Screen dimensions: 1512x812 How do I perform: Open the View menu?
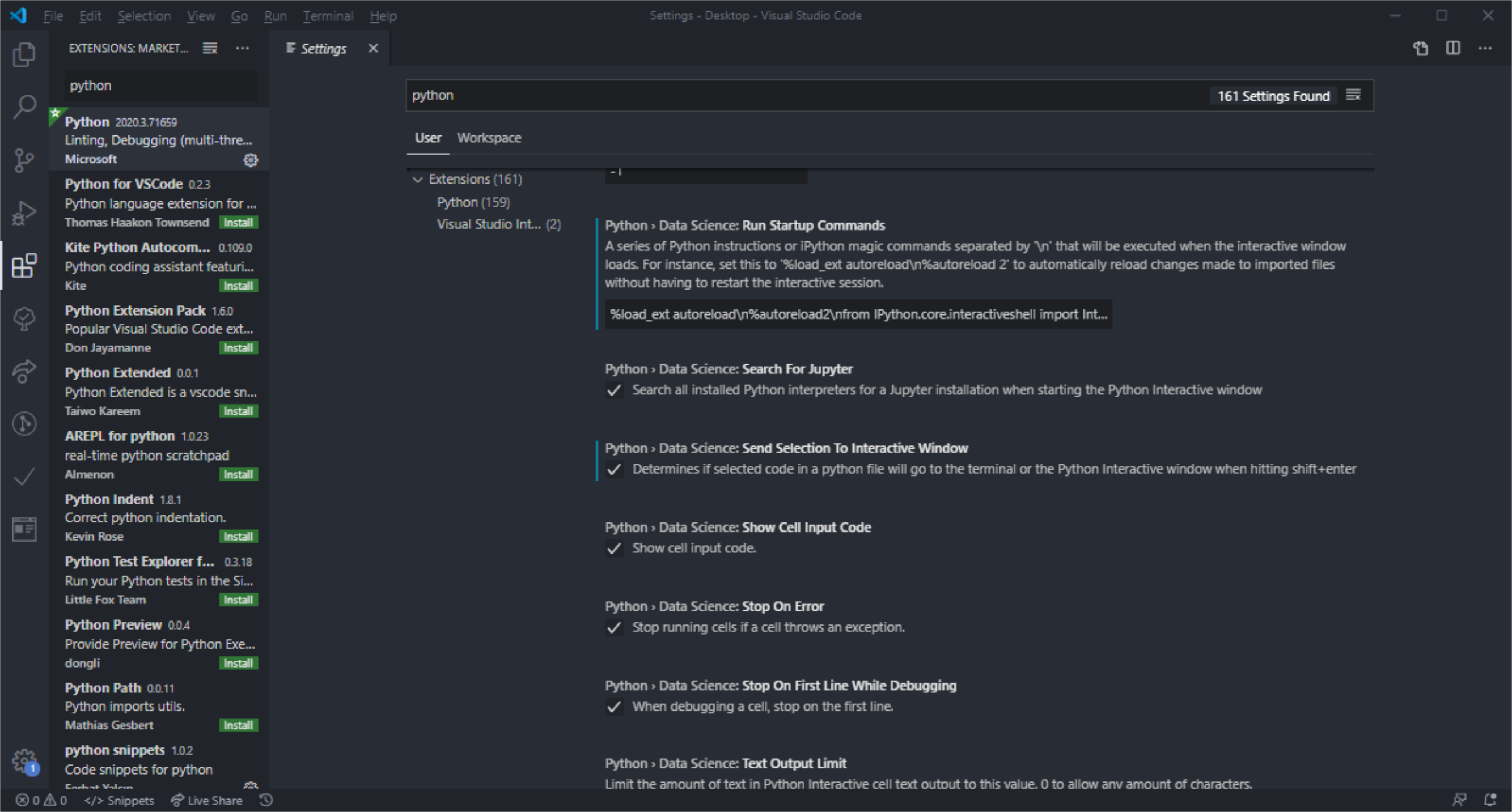tap(201, 16)
